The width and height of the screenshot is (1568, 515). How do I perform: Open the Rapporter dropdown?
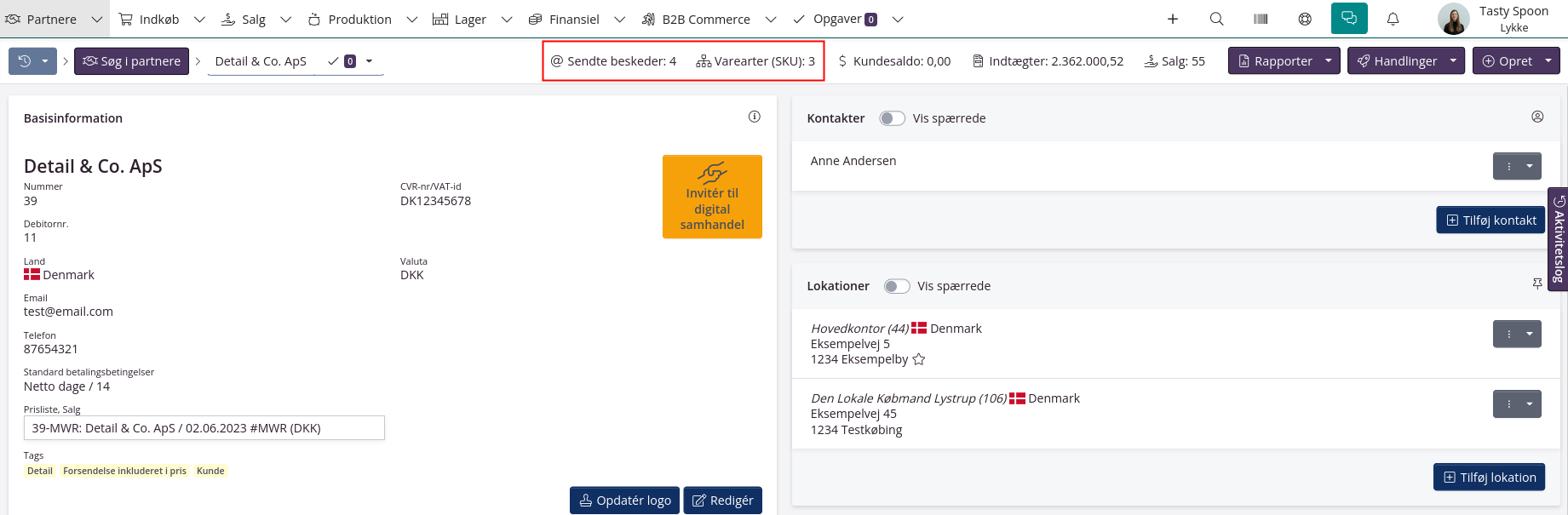click(1284, 61)
